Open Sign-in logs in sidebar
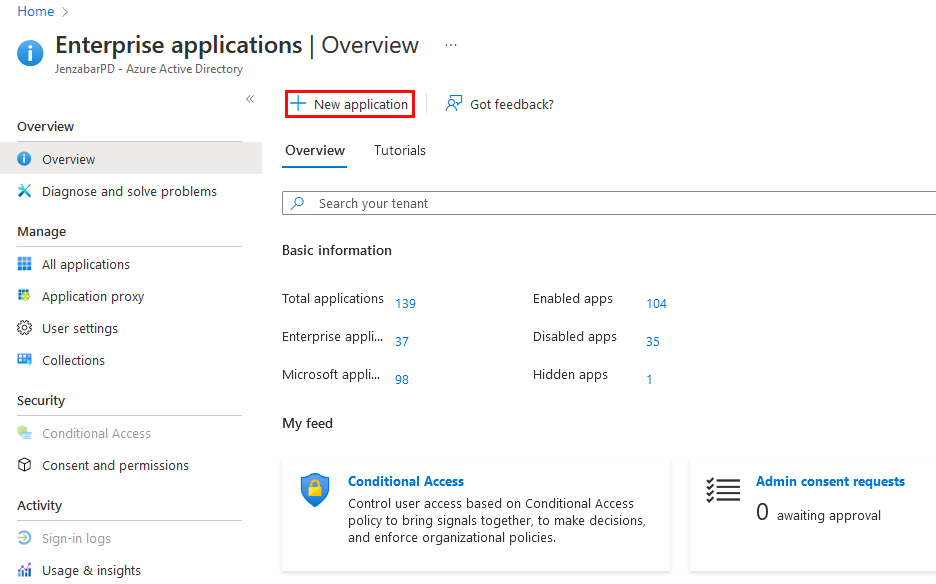Screen dimensions: 936x584 click(x=76, y=538)
